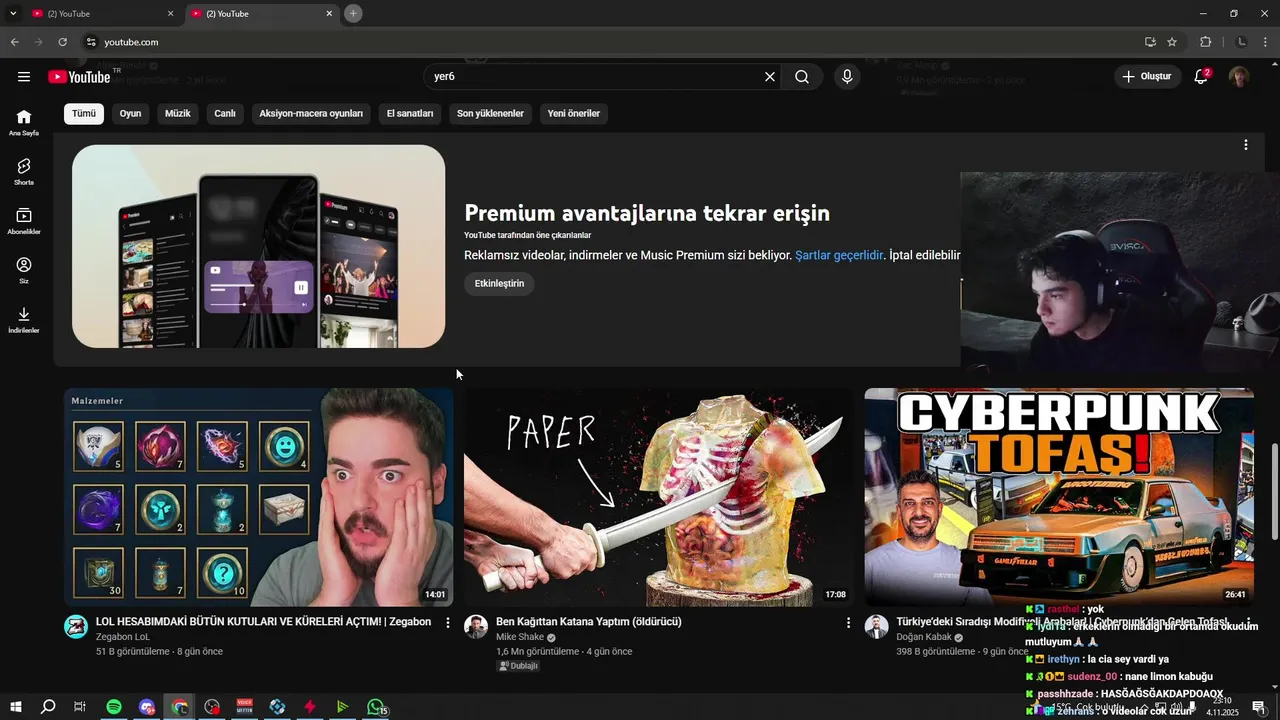Open Abonelikler in the sidebar

24,221
